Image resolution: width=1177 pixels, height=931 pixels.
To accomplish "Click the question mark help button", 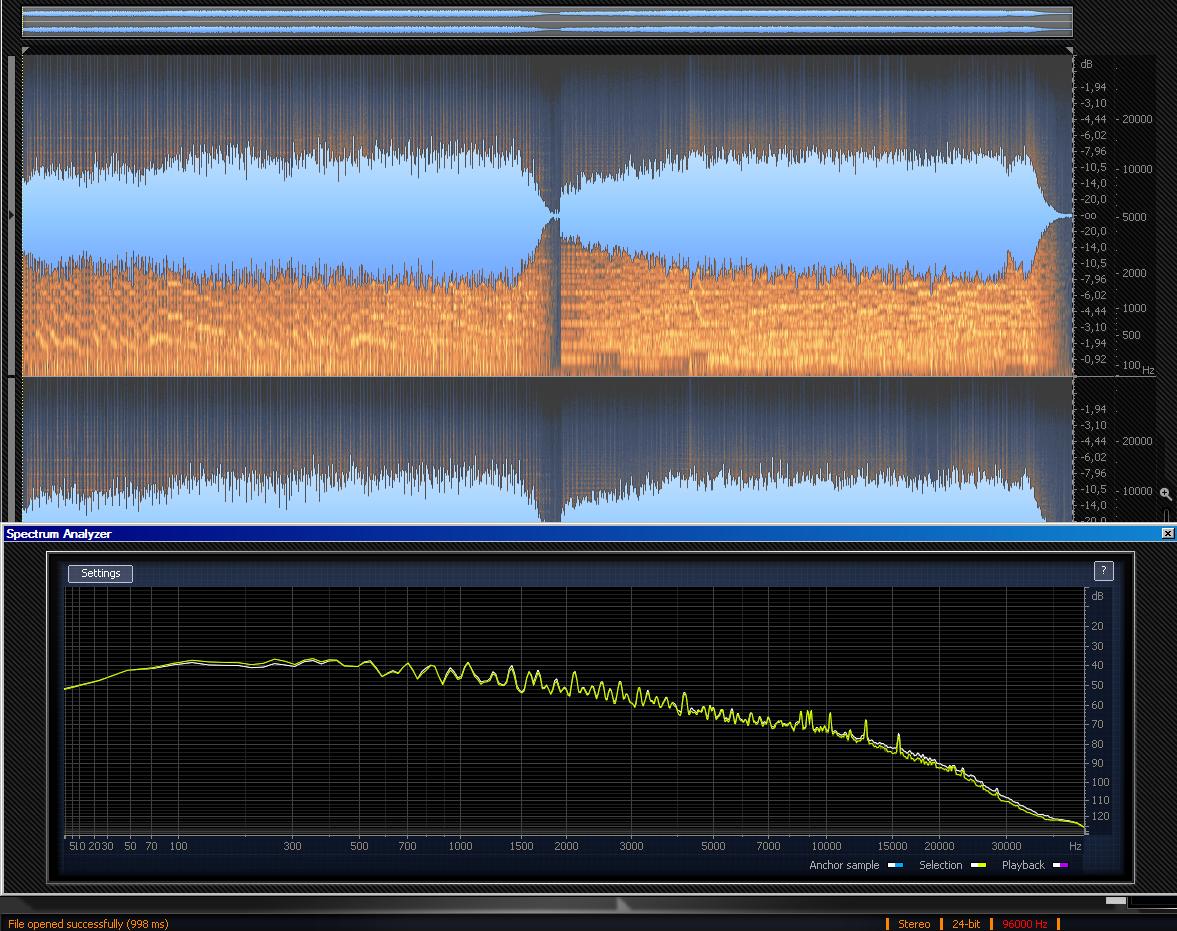I will [x=1103, y=571].
